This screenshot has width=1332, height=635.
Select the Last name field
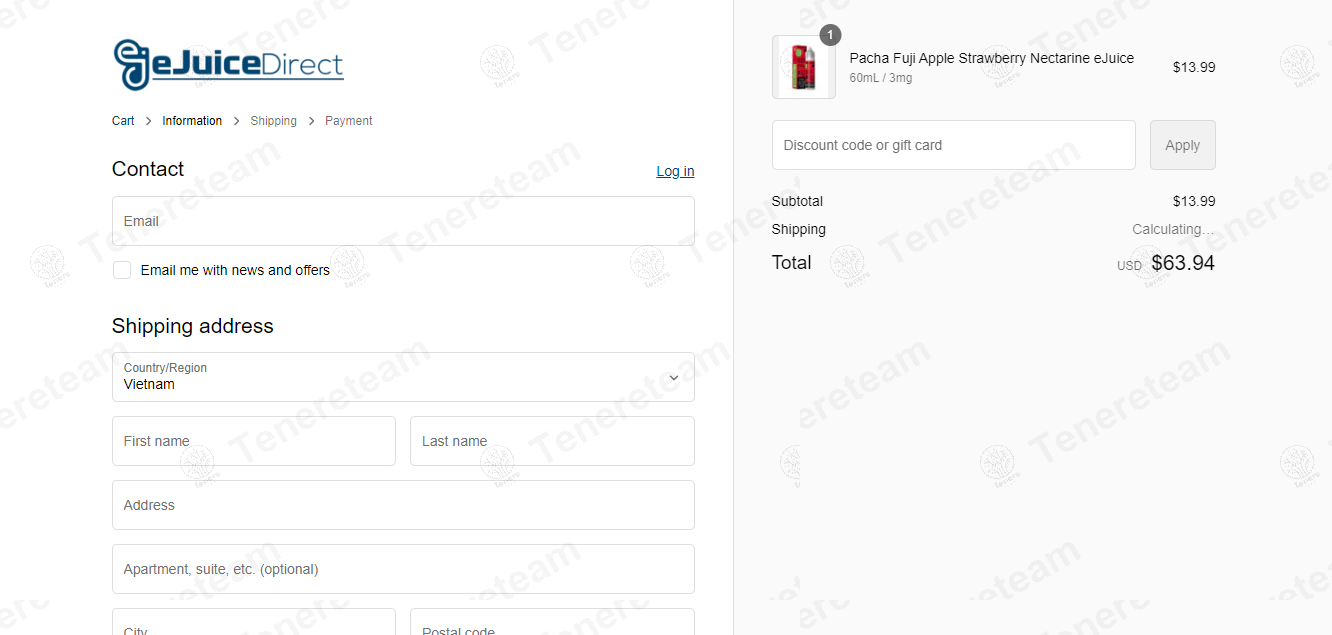552,441
